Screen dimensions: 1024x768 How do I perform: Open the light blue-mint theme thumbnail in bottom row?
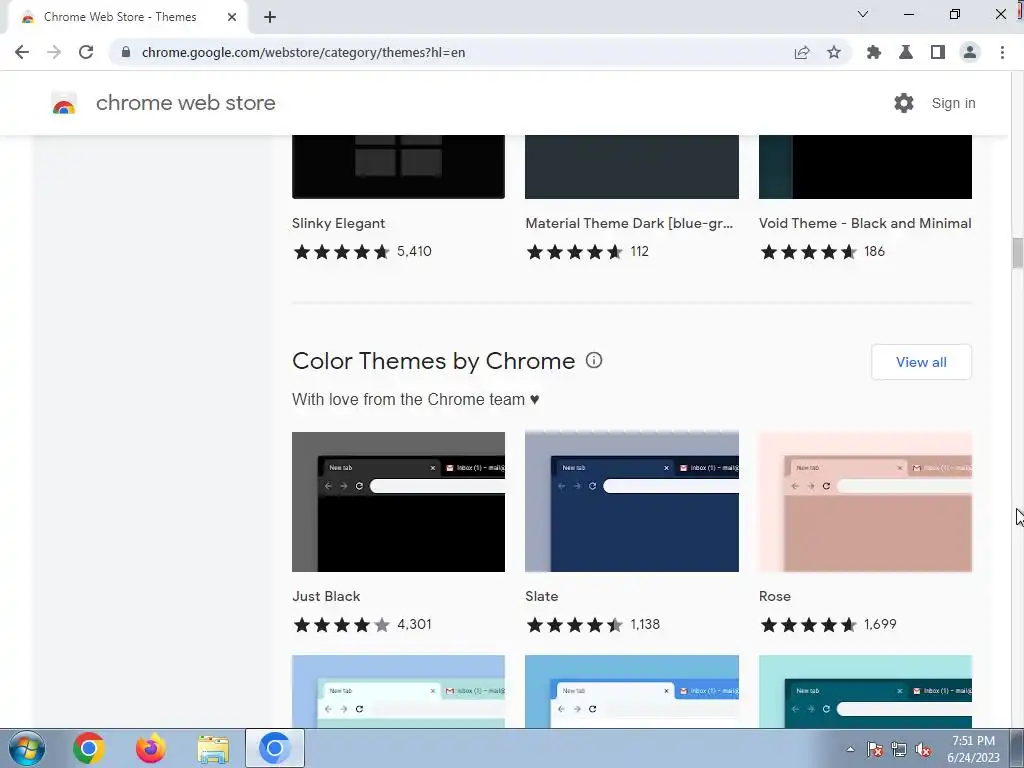tap(398, 691)
